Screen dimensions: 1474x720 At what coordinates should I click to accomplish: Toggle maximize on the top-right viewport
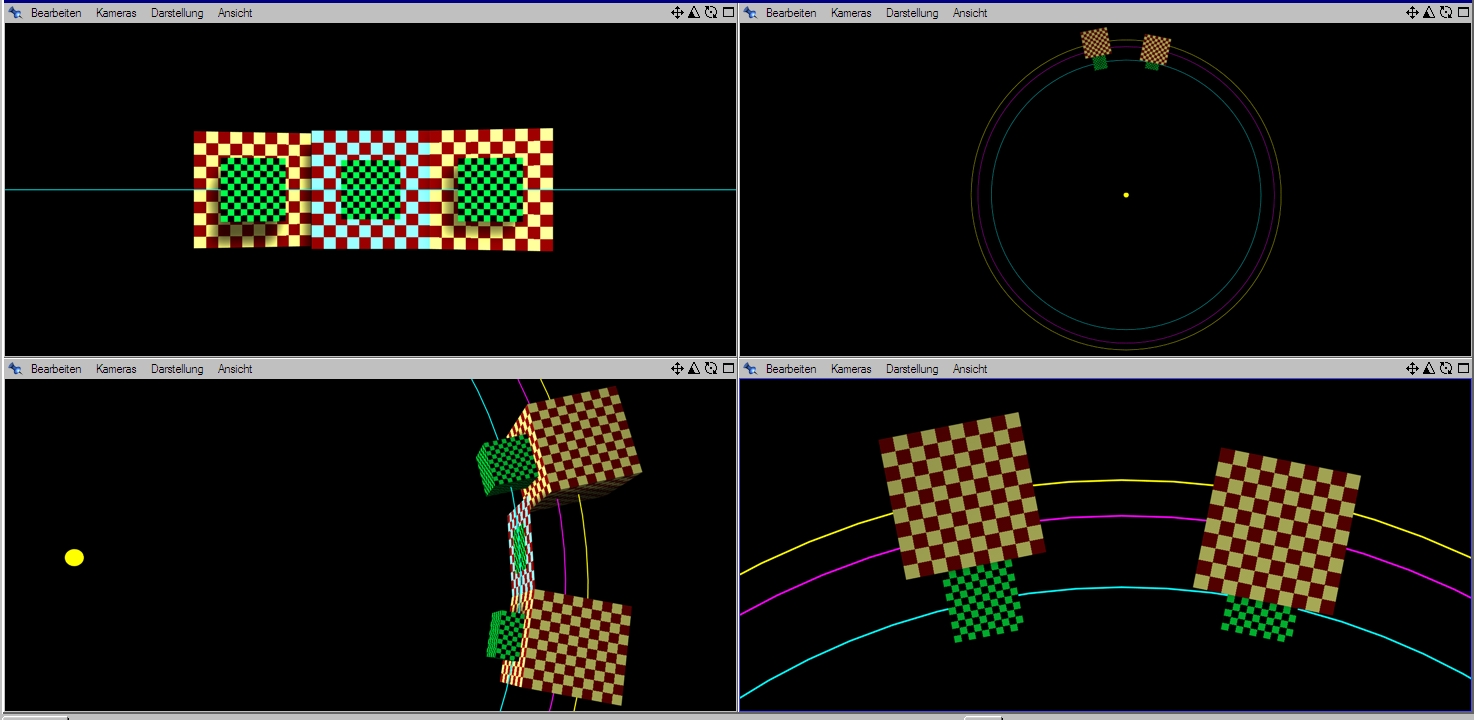click(1463, 13)
